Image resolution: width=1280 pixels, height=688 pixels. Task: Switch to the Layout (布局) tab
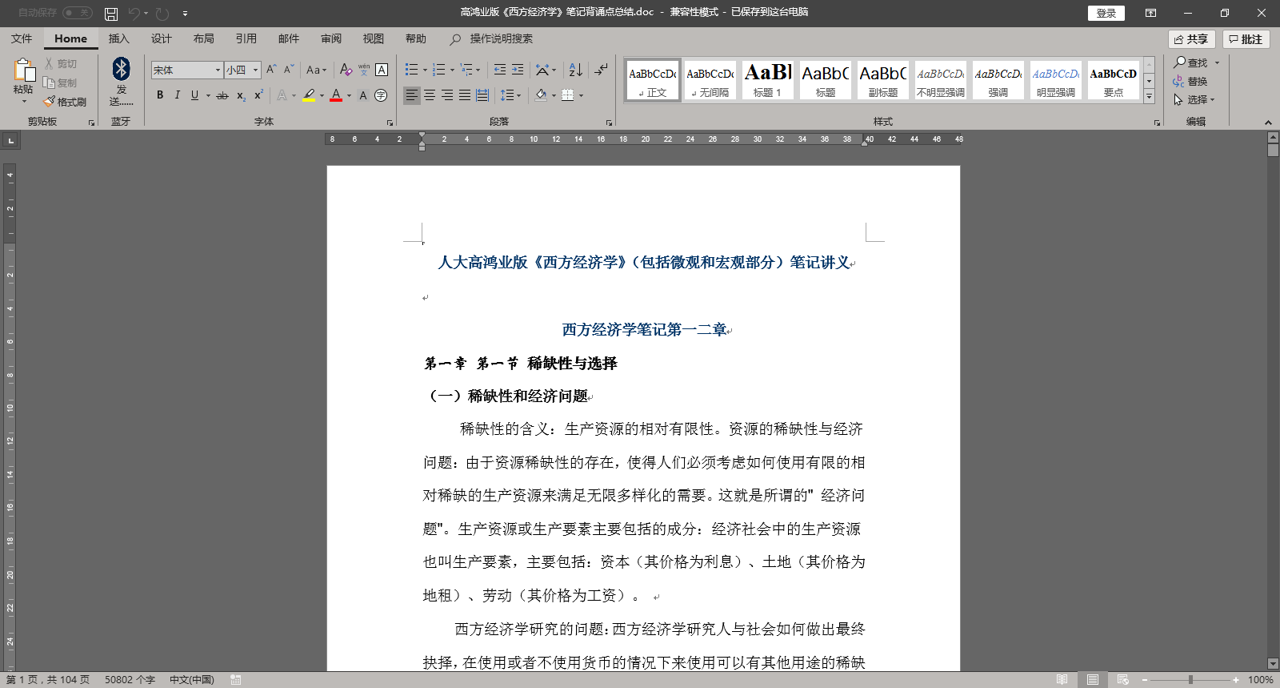click(204, 39)
